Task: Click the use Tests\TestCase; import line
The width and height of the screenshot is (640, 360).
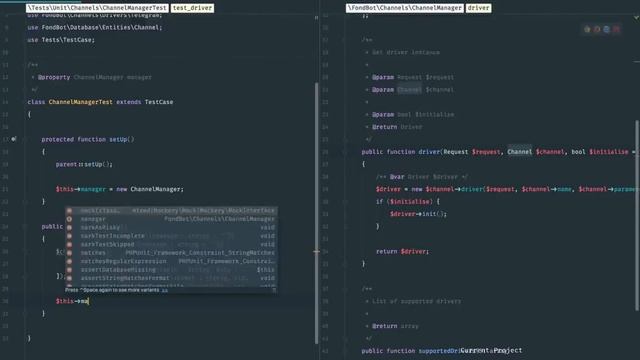Action: point(61,40)
